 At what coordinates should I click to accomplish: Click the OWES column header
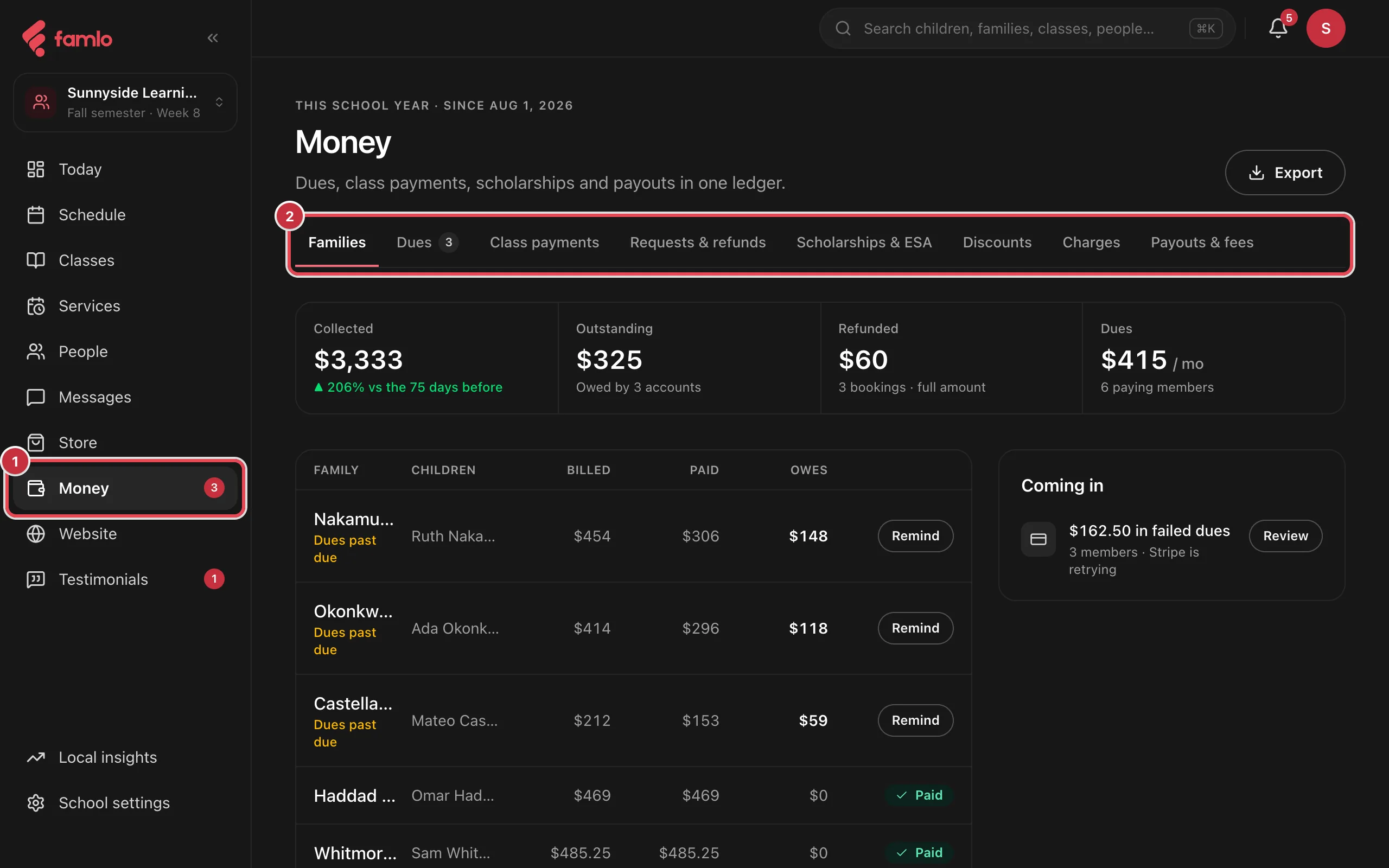tap(809, 470)
